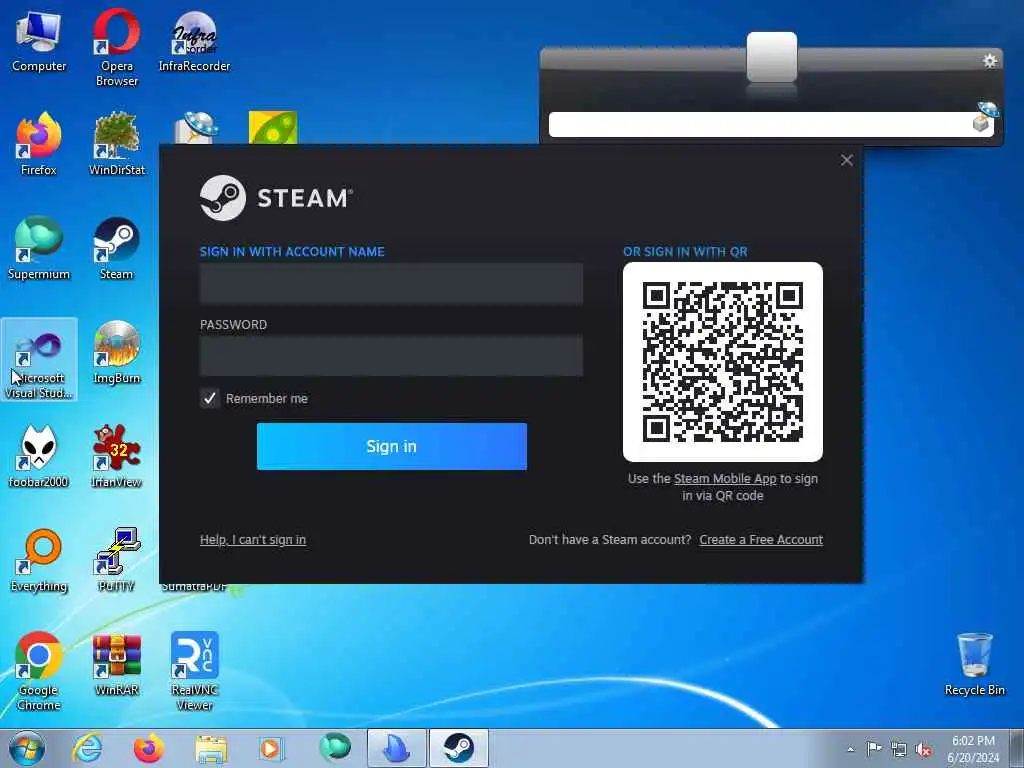The image size is (1024, 768).
Task: Select the WinRAR desktop shortcut
Action: pyautogui.click(x=116, y=665)
